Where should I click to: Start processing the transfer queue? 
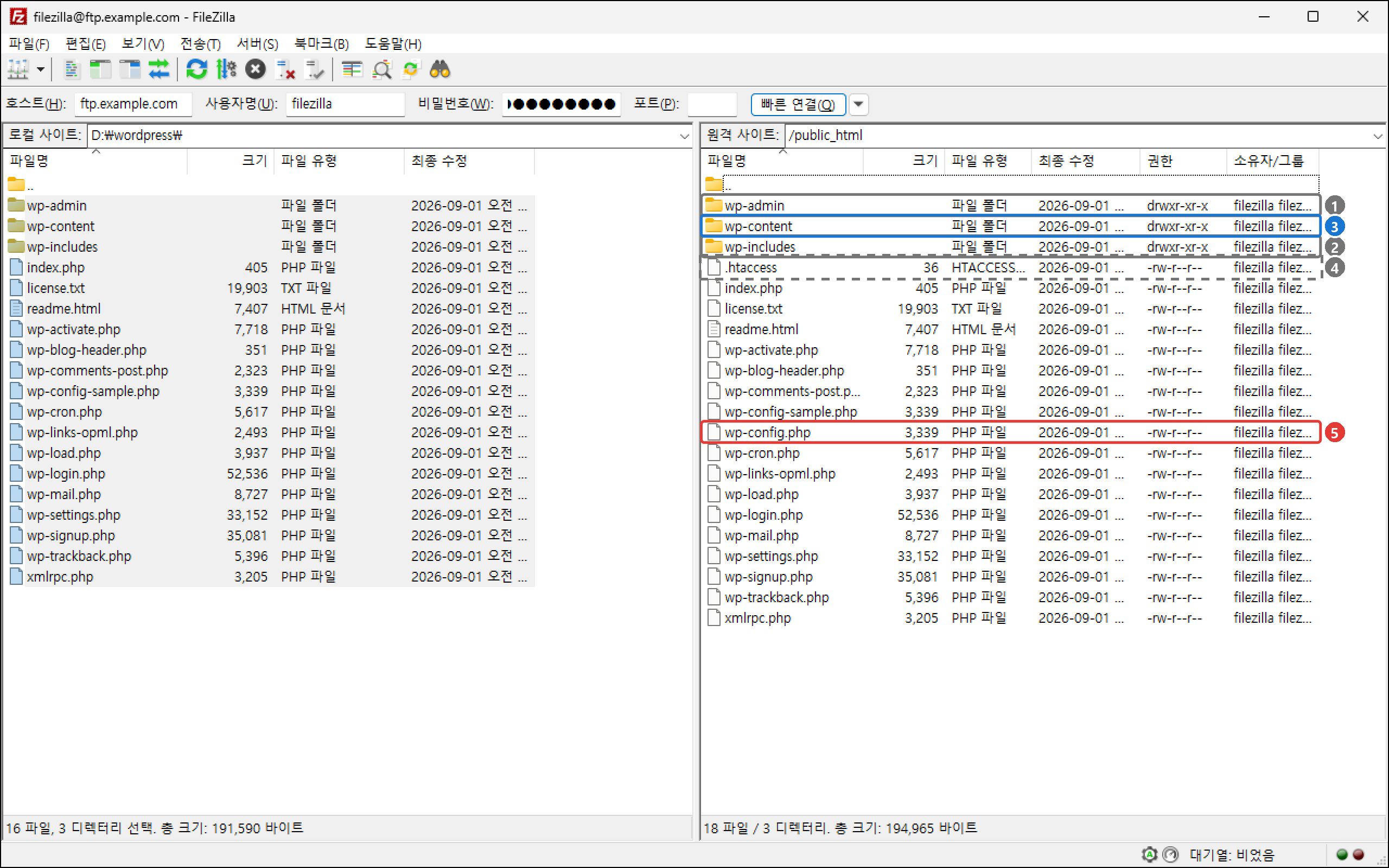[x=226, y=69]
